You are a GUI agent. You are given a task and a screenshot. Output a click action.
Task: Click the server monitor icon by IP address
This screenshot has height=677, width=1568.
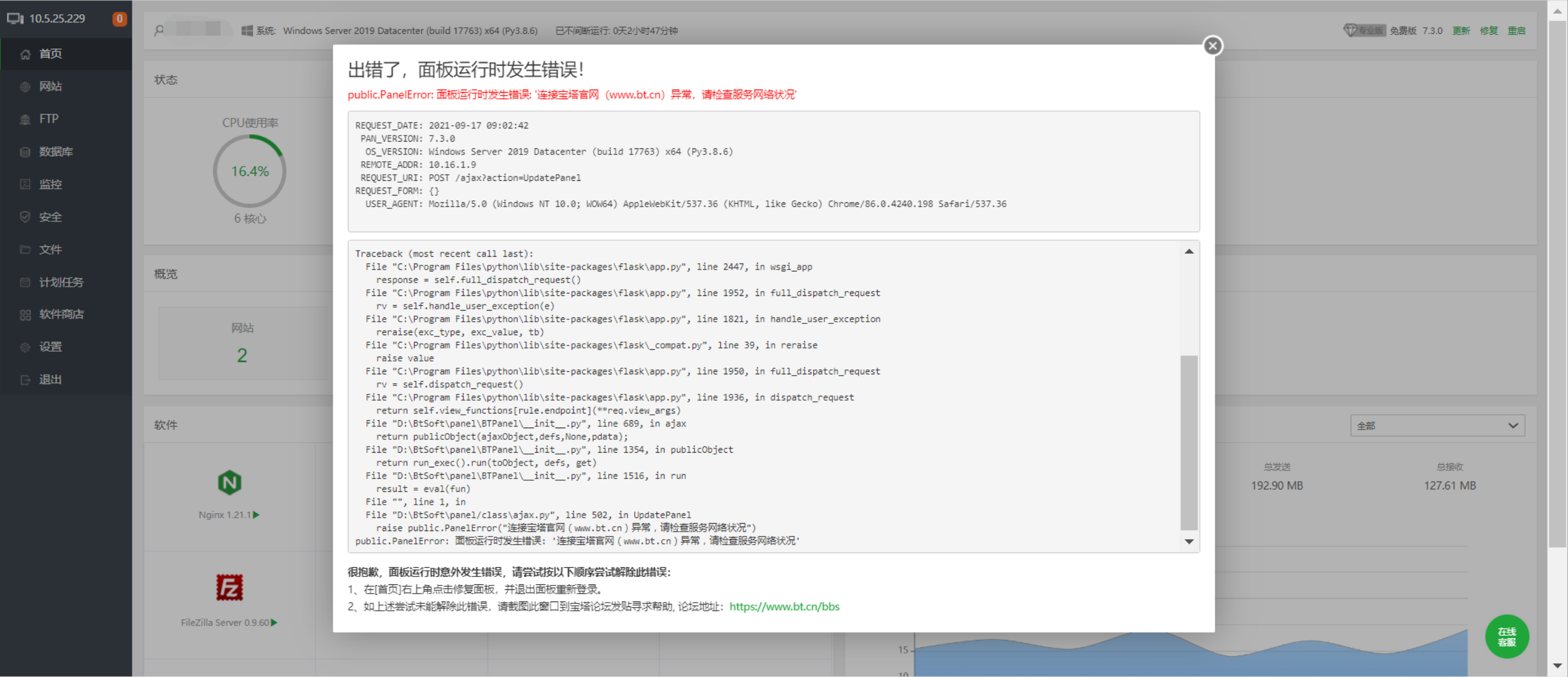(15, 18)
